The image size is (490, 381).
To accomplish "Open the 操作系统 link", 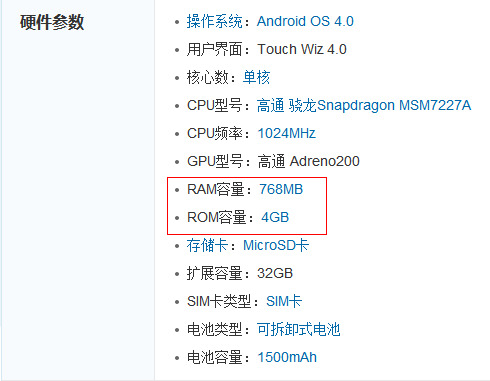I will click(214, 21).
